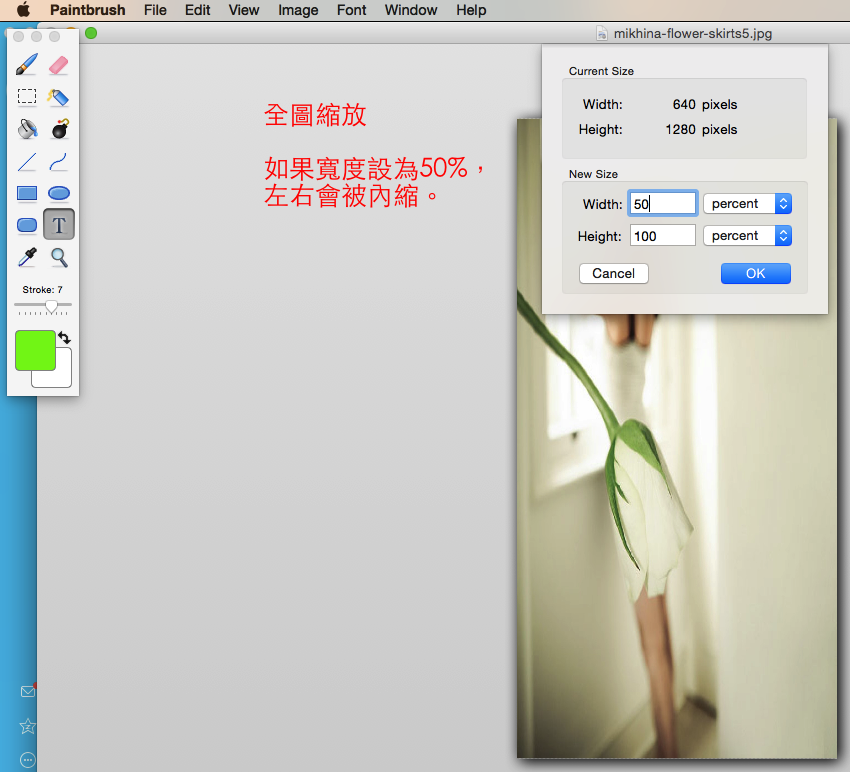
Task: Select the Ellipse shape tool
Action: 59,193
